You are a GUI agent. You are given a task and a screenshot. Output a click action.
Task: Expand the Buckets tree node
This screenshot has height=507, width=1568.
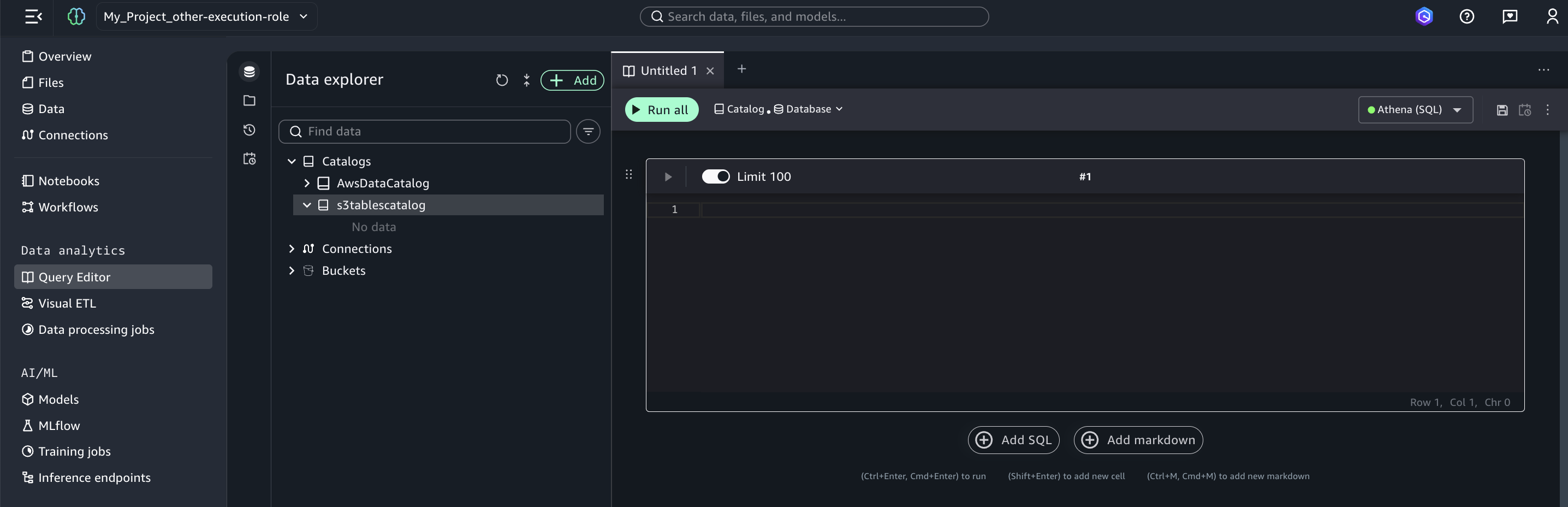[292, 270]
